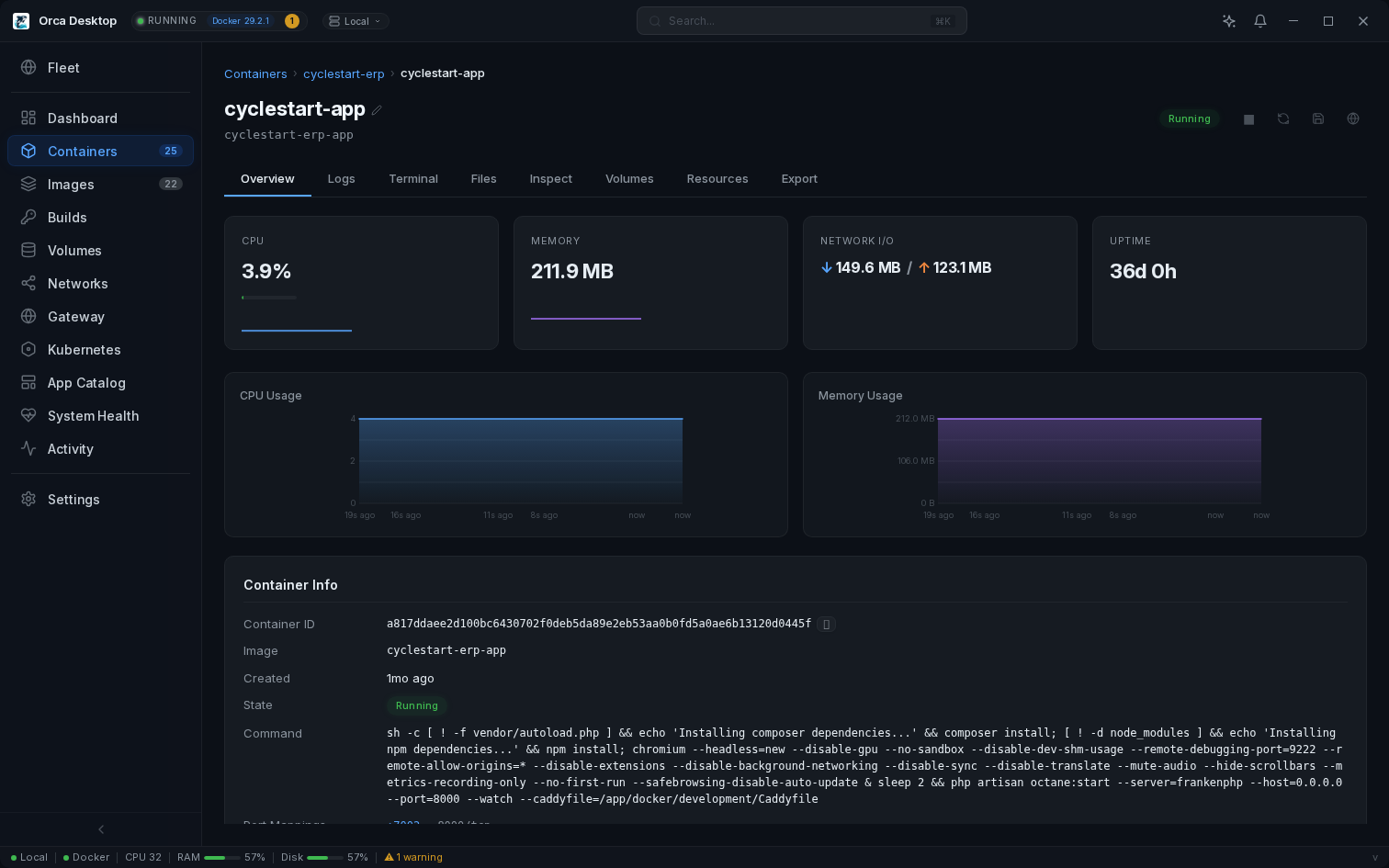Open Networks section
This screenshot has width=1389, height=868.
[x=100, y=284]
